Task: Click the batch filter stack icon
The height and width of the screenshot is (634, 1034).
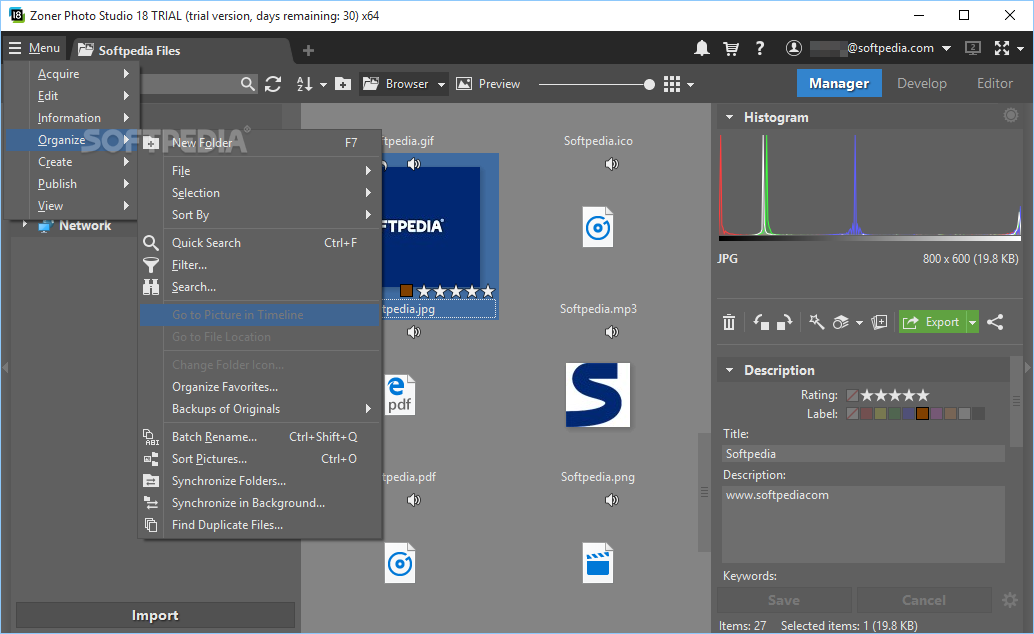Action: pos(841,322)
